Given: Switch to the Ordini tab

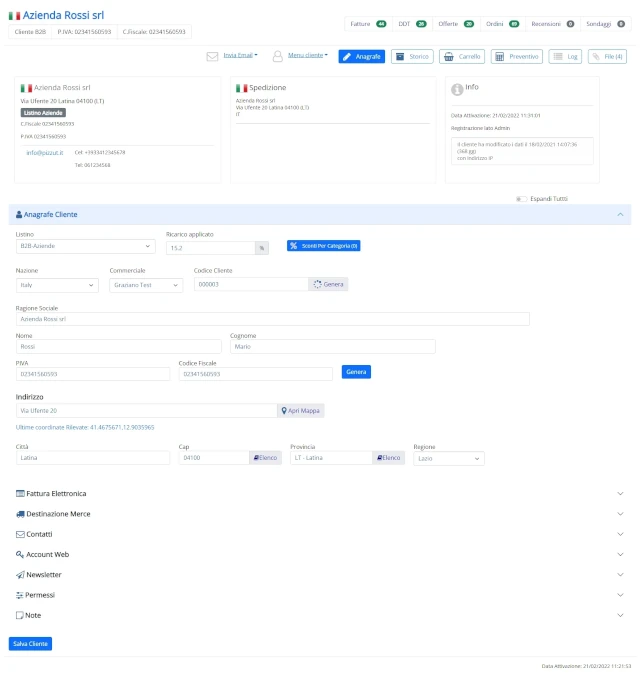Looking at the screenshot, I should [502, 24].
